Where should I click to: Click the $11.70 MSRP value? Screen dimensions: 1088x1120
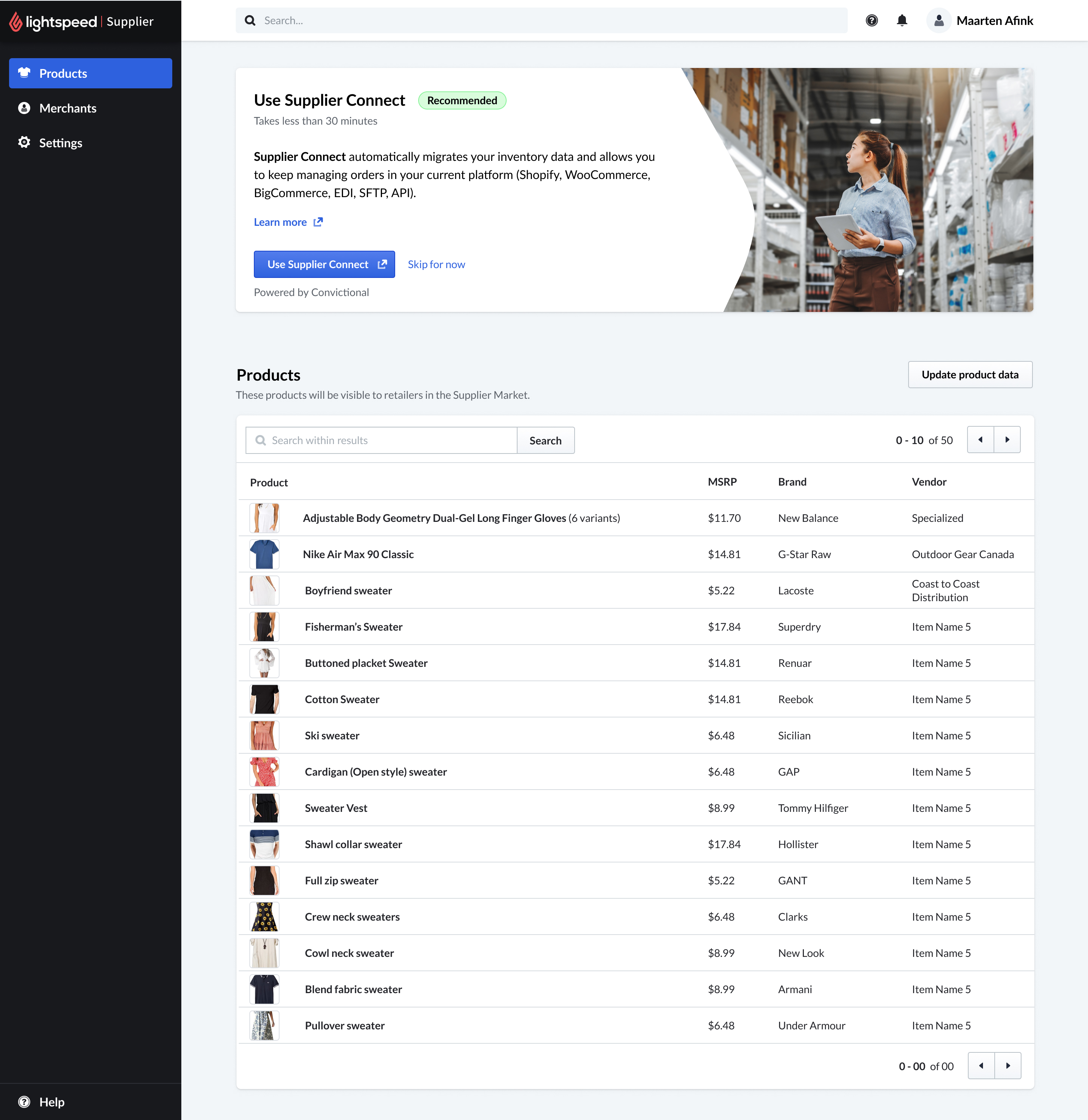724,518
